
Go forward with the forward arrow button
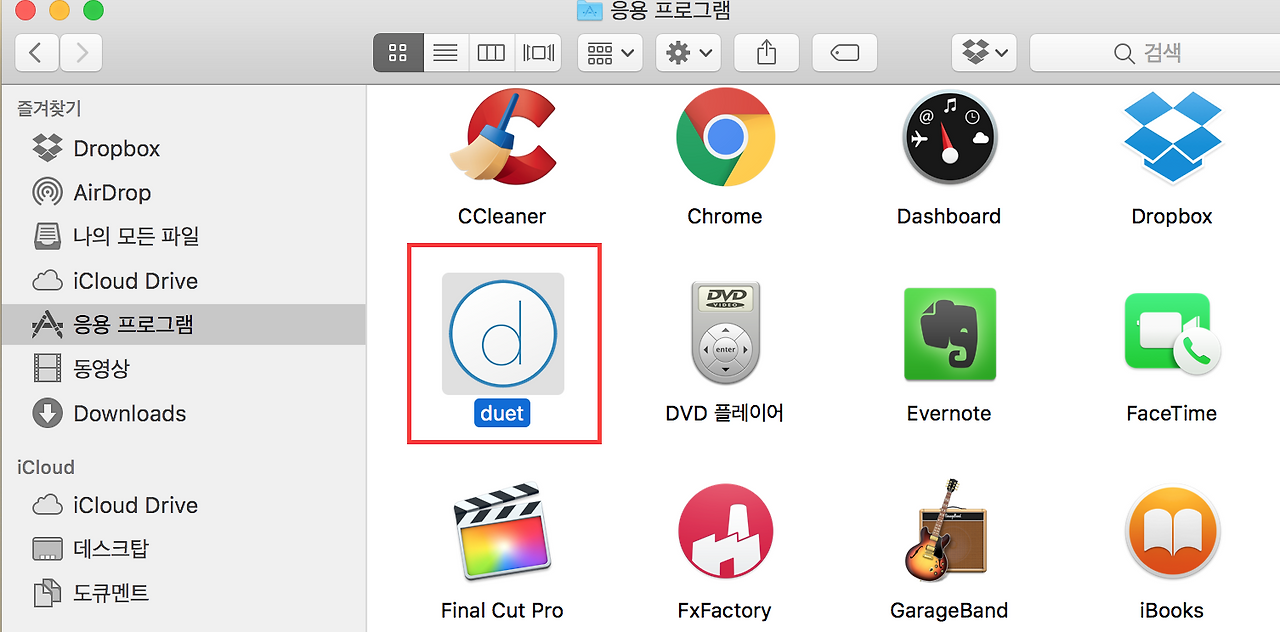pyautogui.click(x=81, y=53)
